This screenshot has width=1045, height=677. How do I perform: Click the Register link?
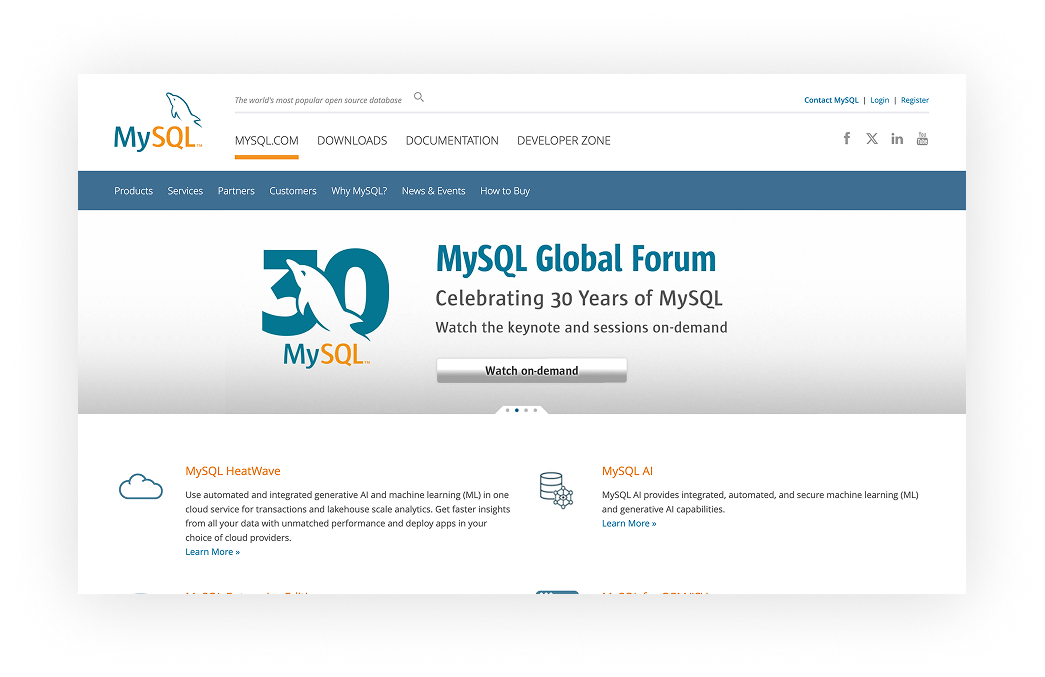pos(915,100)
